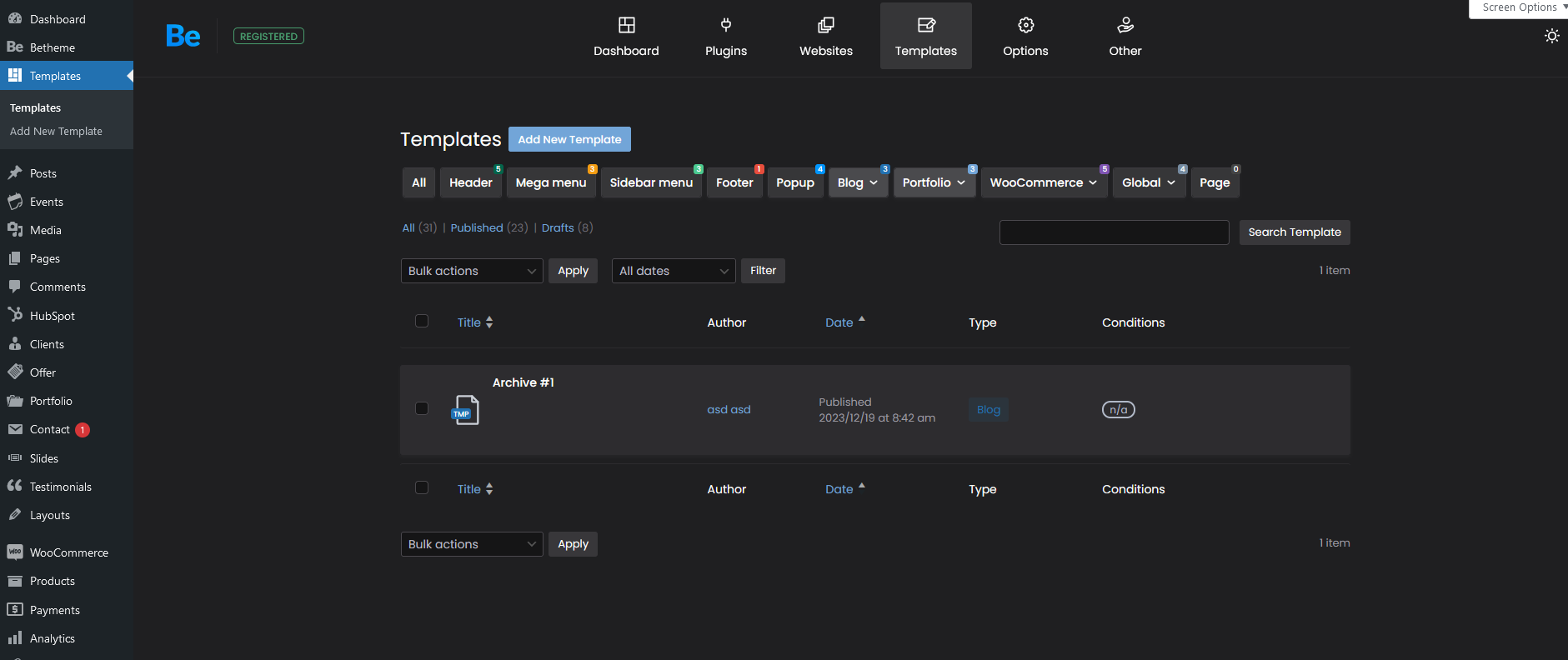Click the Plugins plug icon in top navigation
1568x660 pixels.
click(x=726, y=25)
